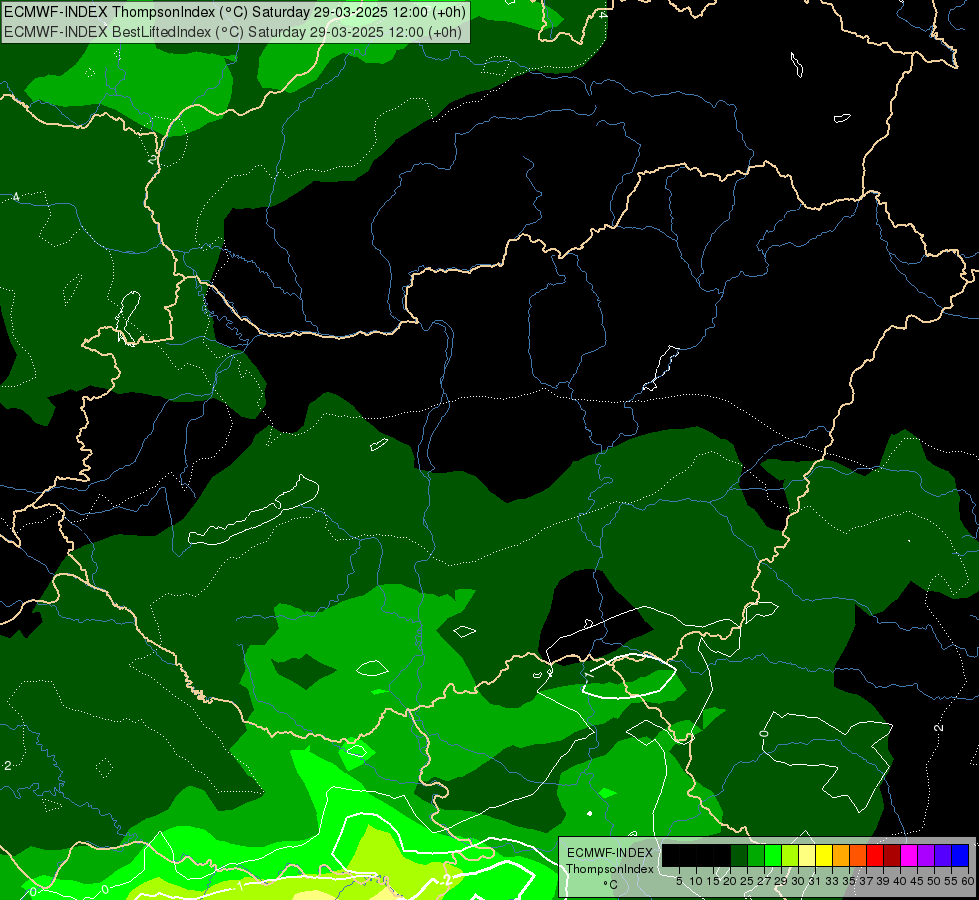Click the BestLiftedIndex title line at top

coord(233,32)
